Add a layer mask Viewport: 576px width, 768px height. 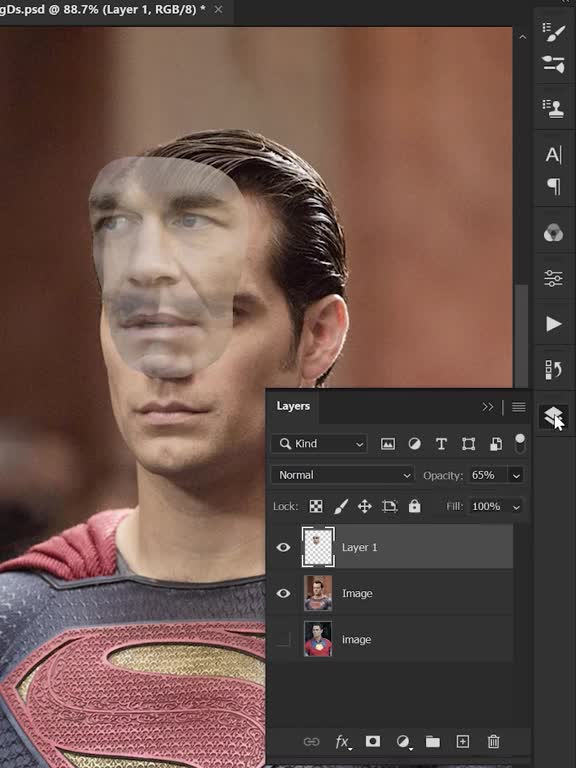point(373,741)
